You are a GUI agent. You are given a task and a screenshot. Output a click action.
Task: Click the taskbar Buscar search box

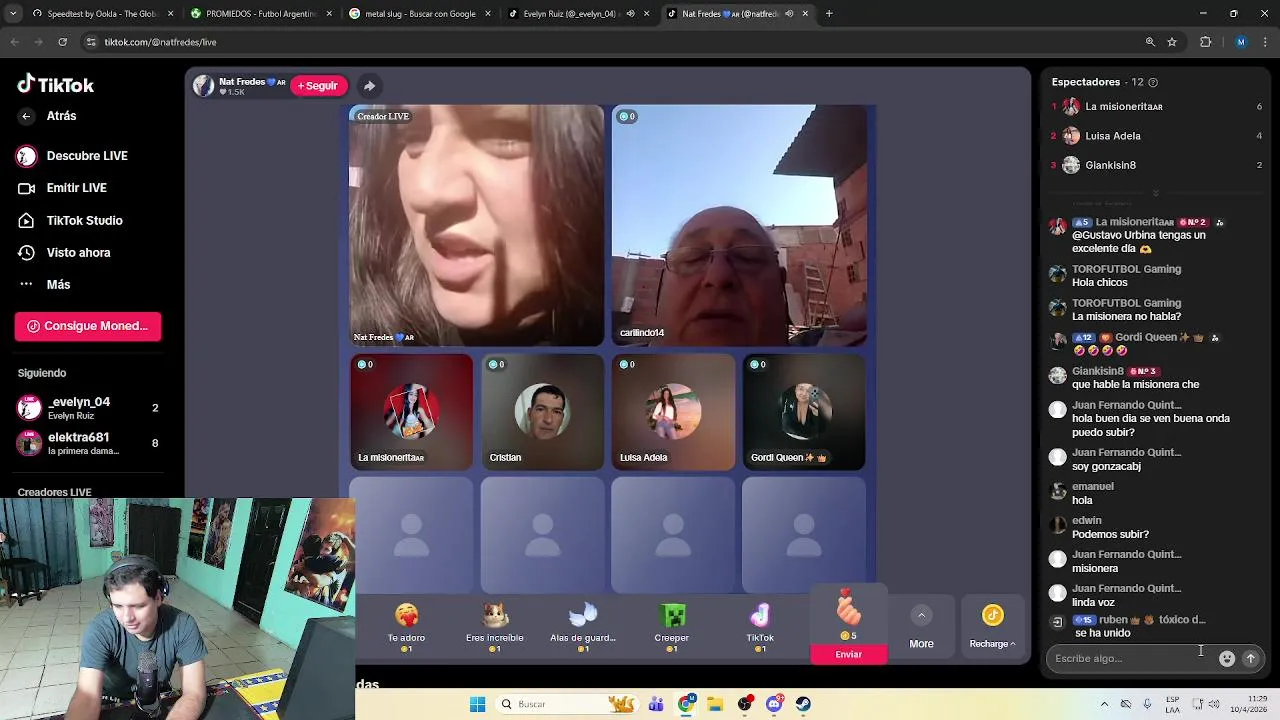click(x=567, y=704)
